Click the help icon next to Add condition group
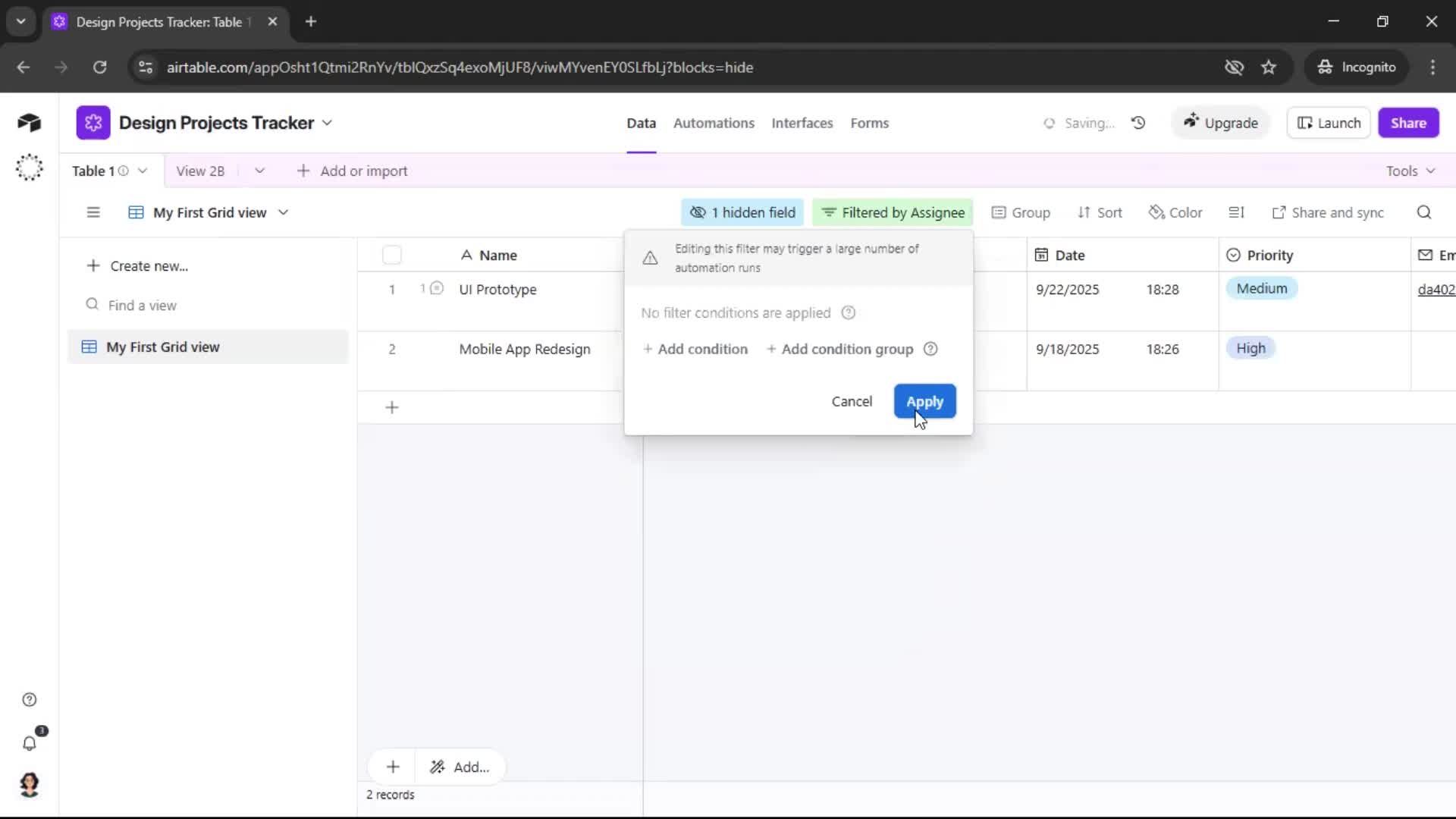Image resolution: width=1456 pixels, height=819 pixels. tap(930, 350)
